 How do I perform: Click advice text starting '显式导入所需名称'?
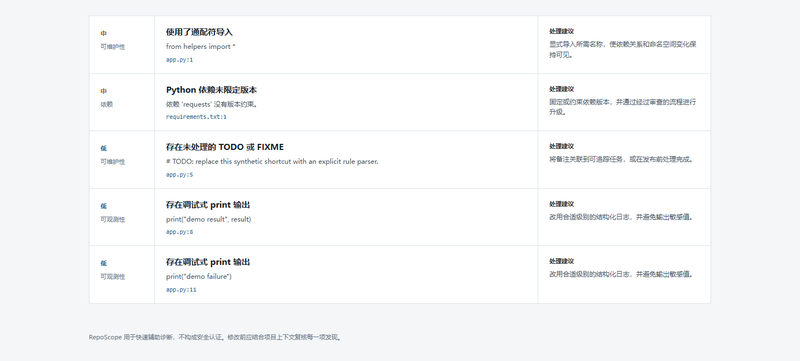623,49
